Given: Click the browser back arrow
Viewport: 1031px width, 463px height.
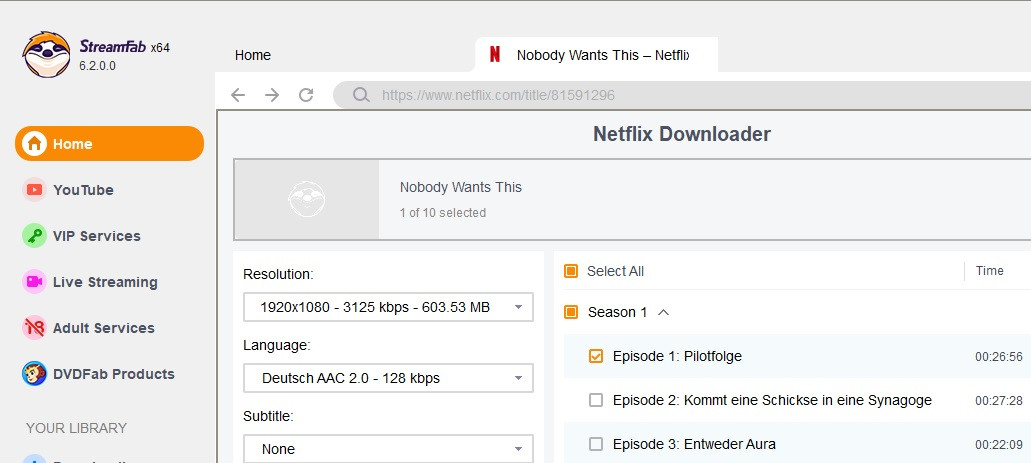Looking at the screenshot, I should pos(238,95).
